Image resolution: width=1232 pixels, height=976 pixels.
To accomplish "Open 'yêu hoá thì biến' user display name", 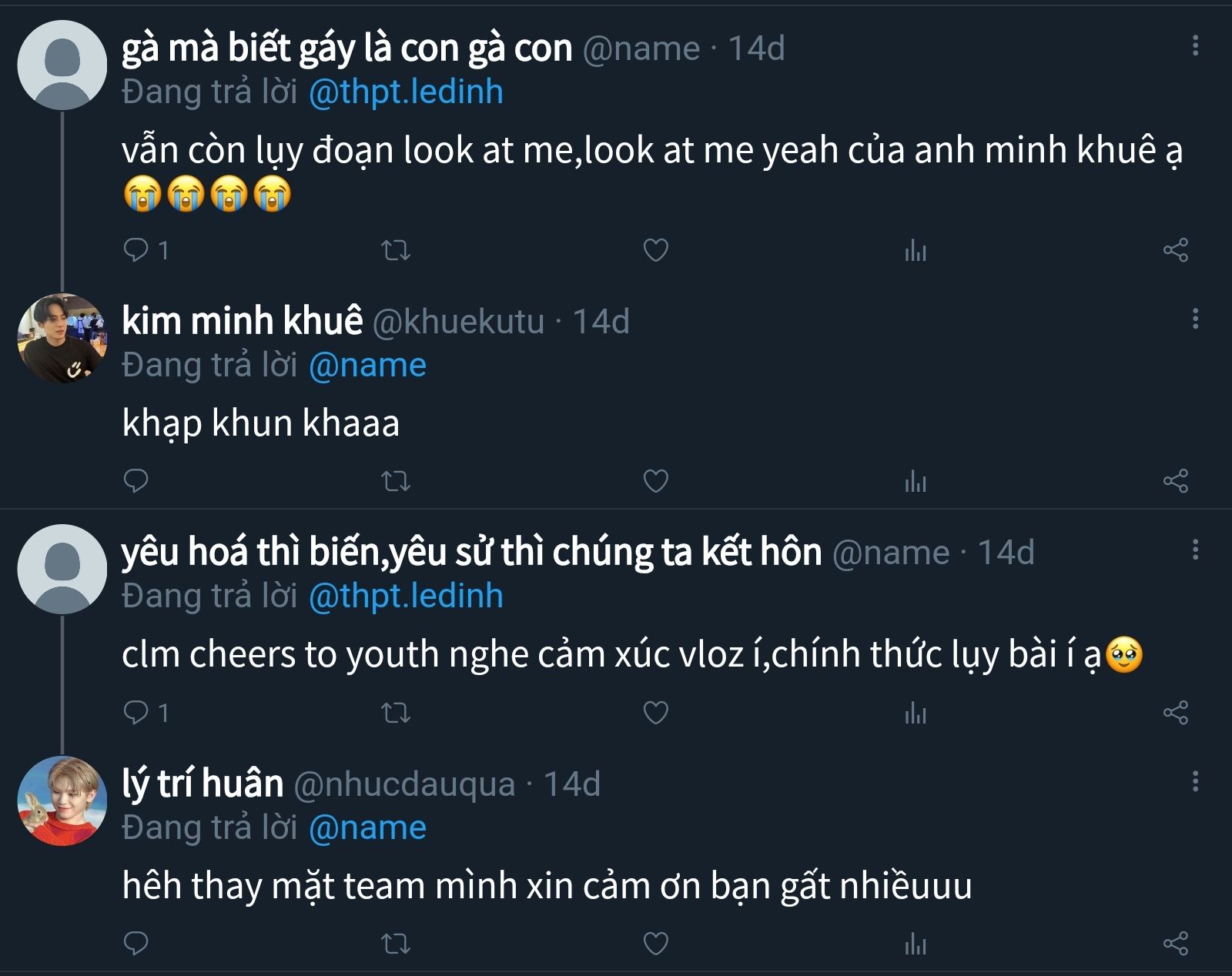I will 471,552.
